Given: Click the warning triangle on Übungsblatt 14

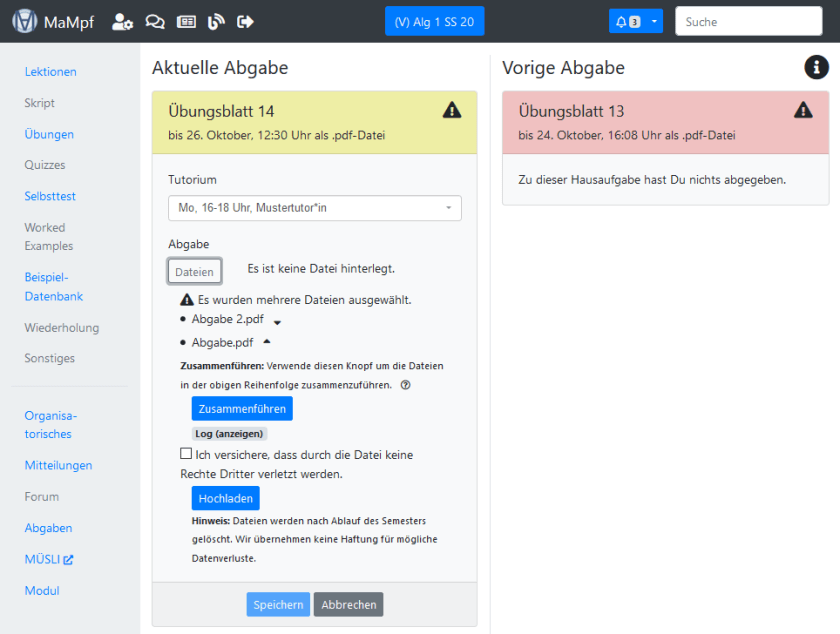Looking at the screenshot, I should click(x=452, y=110).
